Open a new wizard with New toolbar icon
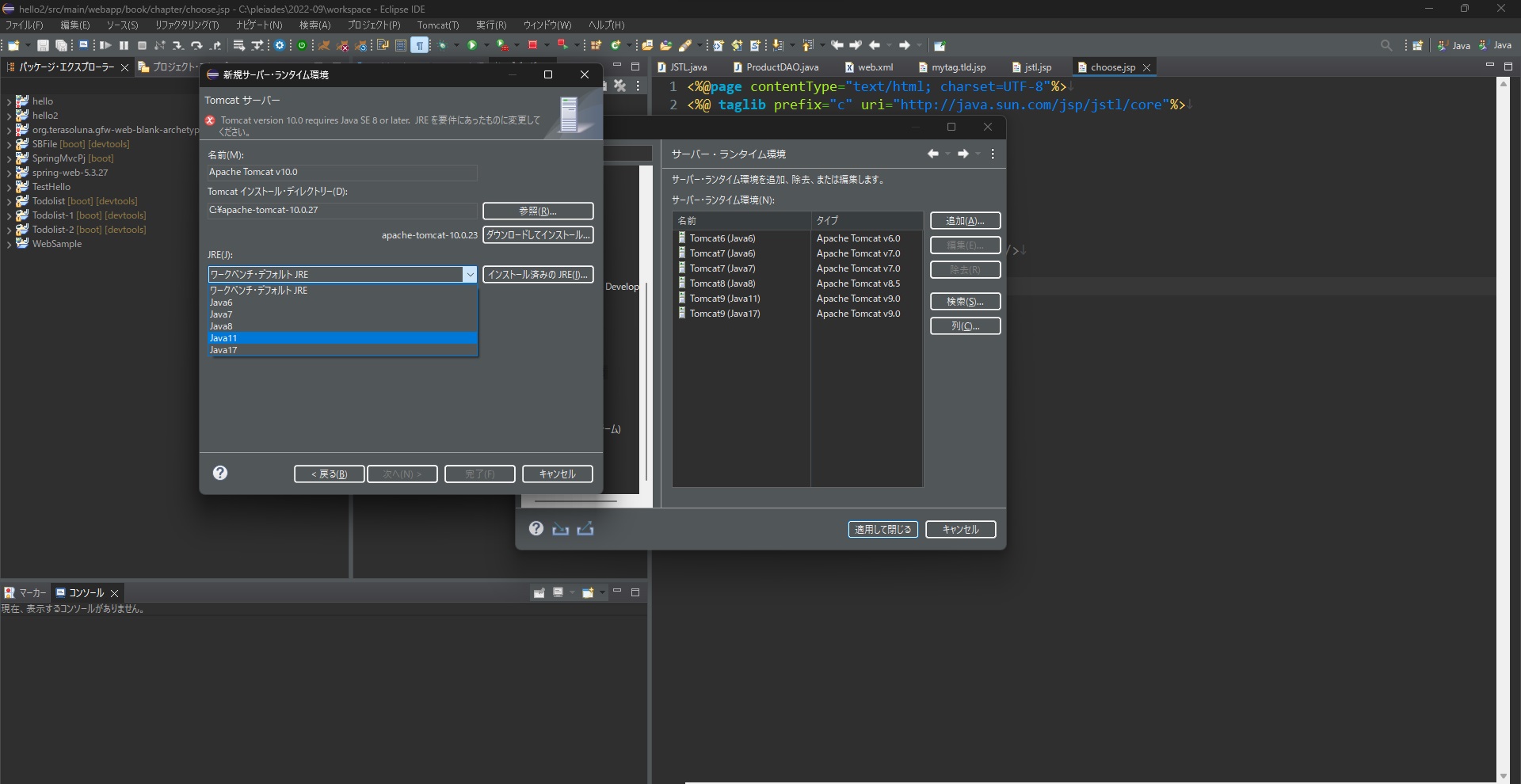1521x784 pixels. (12, 45)
